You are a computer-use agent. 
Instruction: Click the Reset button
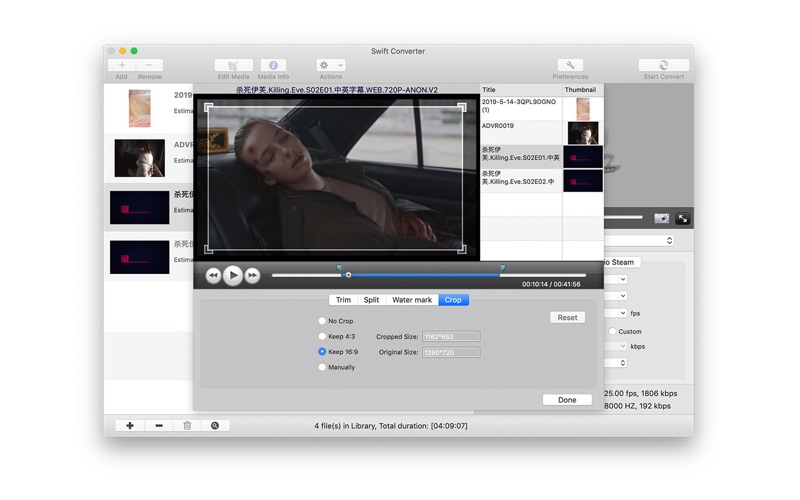coord(567,317)
